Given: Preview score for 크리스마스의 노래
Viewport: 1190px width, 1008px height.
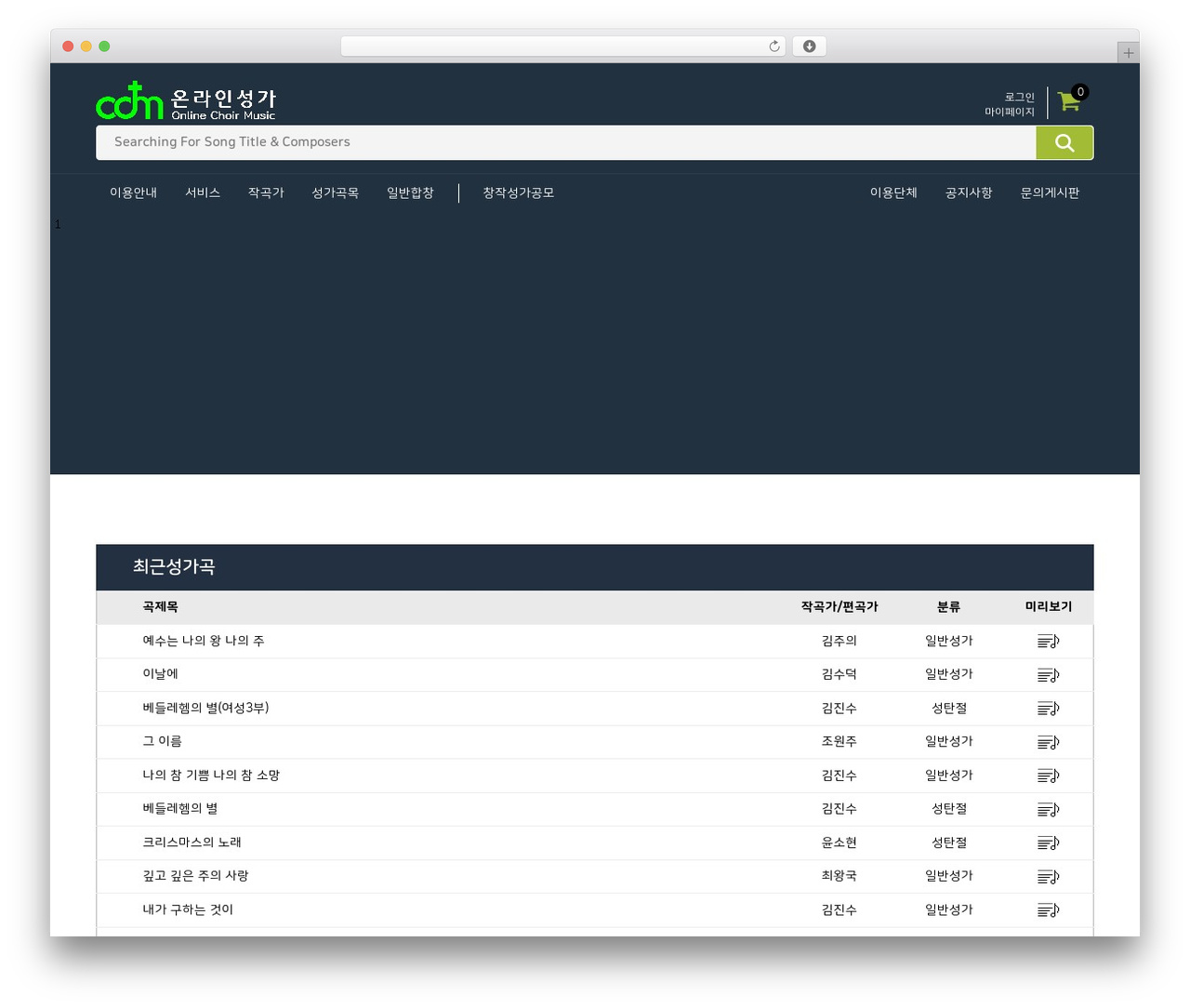Looking at the screenshot, I should click(x=1048, y=842).
